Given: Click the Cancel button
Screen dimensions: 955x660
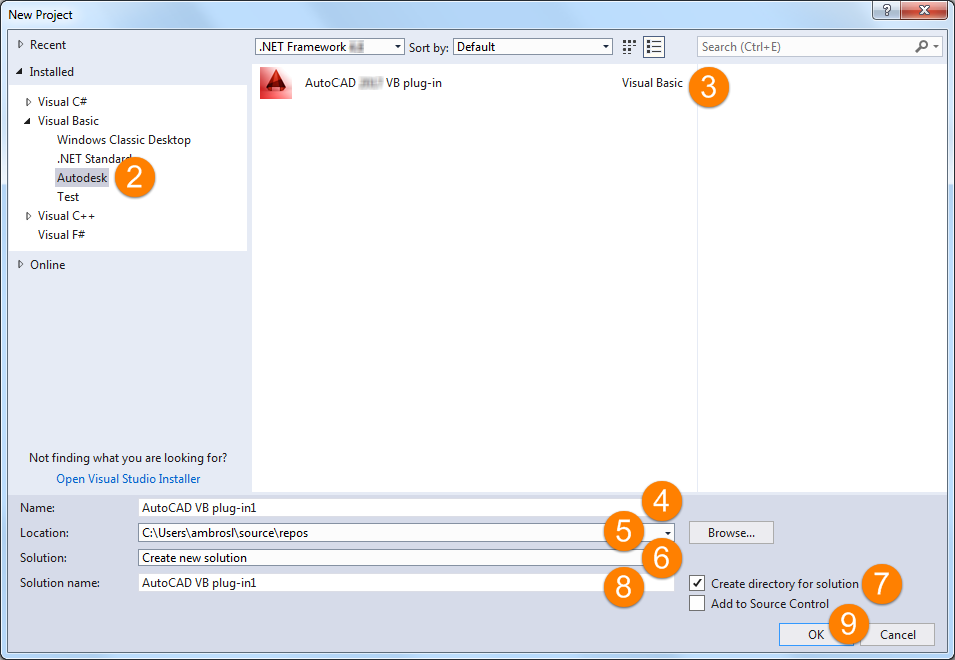Looking at the screenshot, I should pos(897,634).
